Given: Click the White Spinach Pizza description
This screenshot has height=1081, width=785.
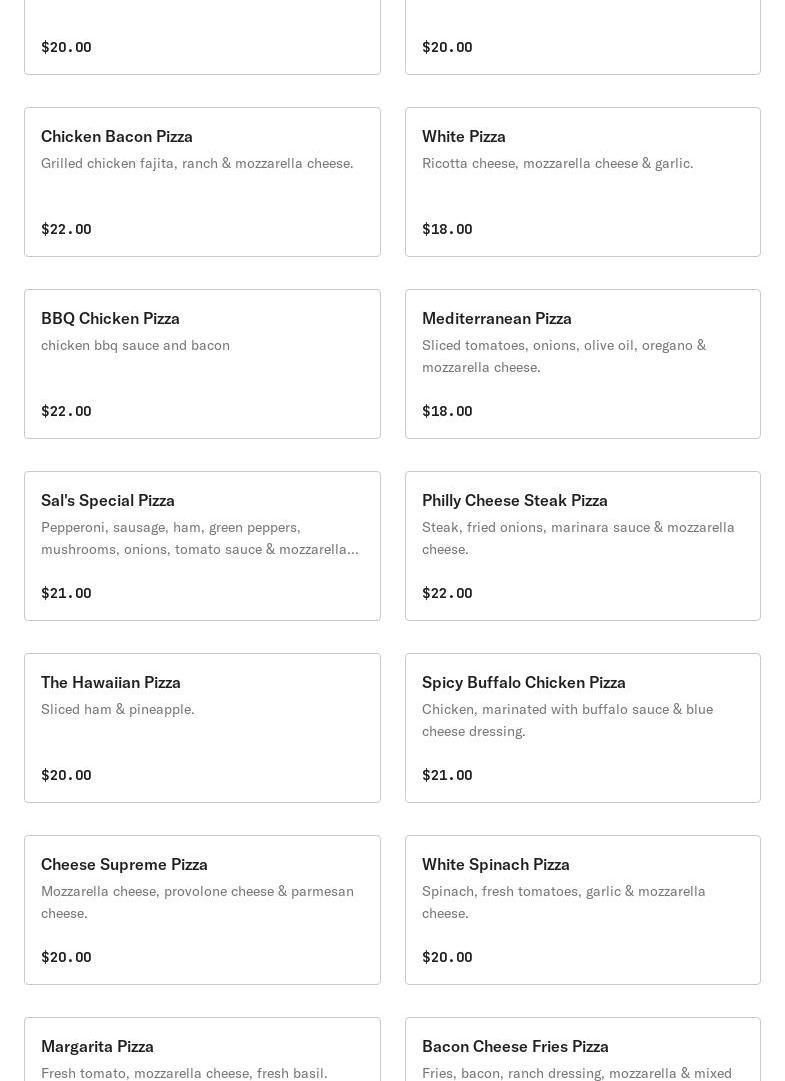Looking at the screenshot, I should click(x=563, y=902).
